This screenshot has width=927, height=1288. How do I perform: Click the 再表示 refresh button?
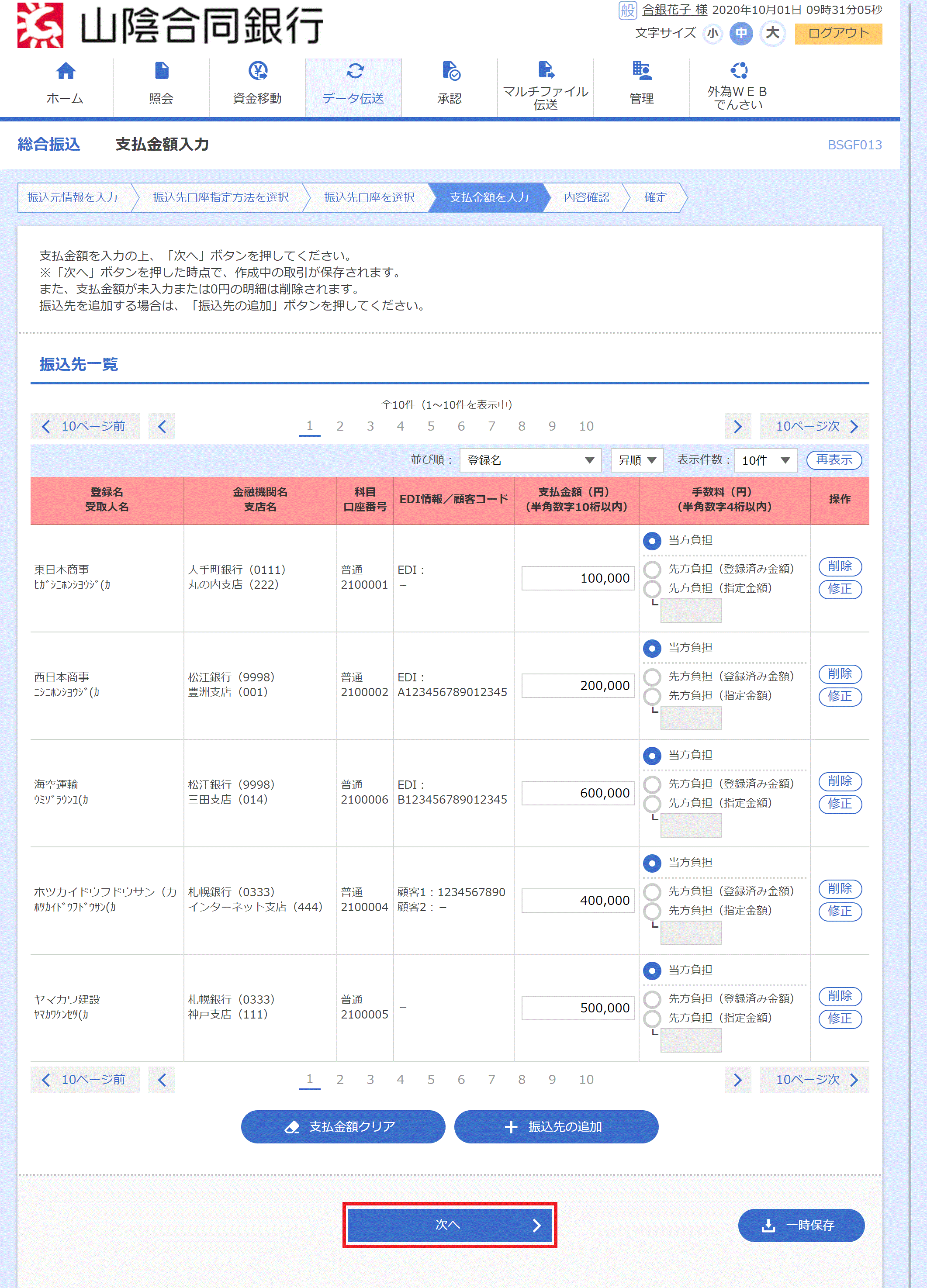[x=834, y=460]
